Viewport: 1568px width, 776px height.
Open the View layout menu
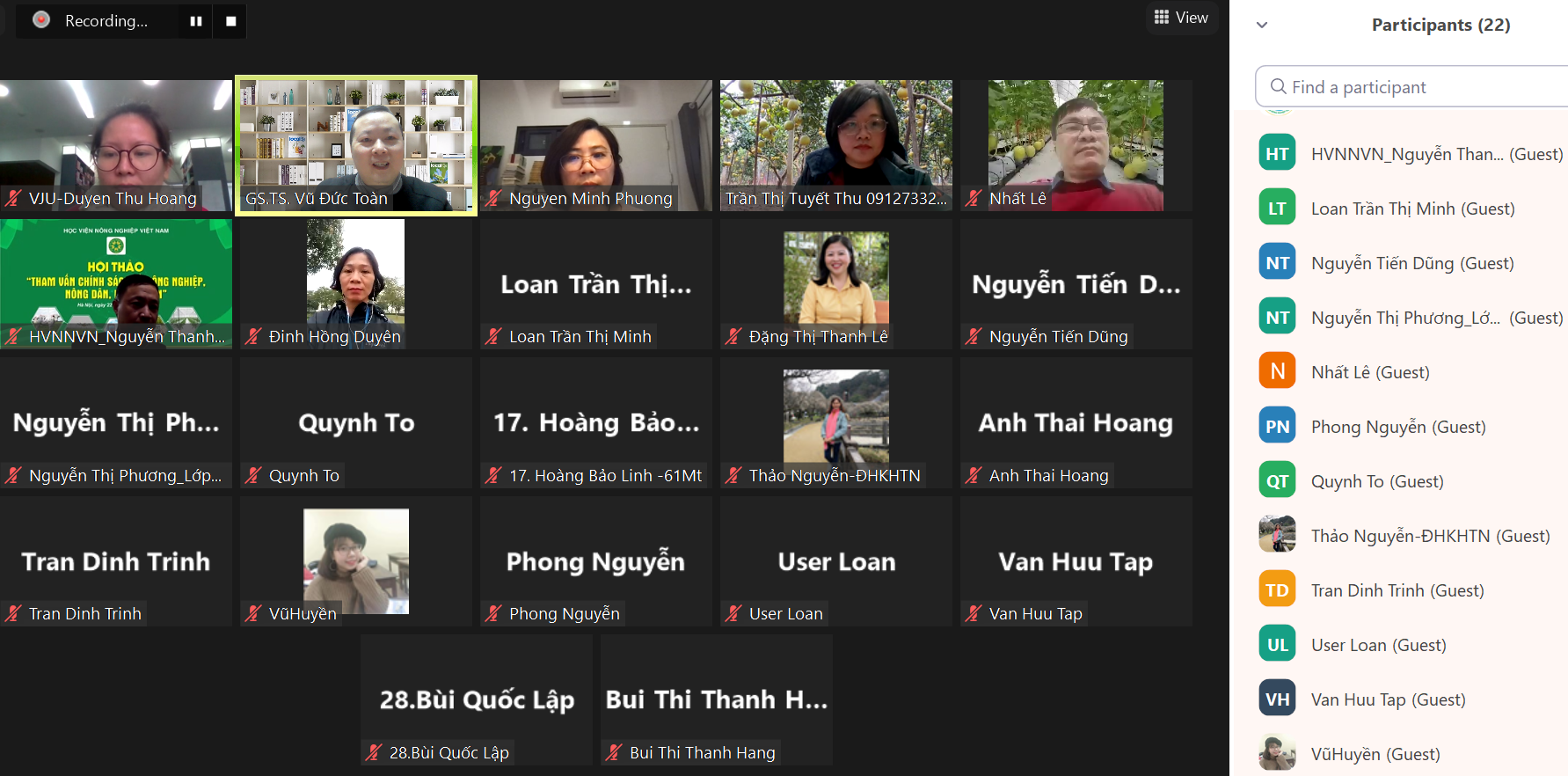coord(1181,18)
